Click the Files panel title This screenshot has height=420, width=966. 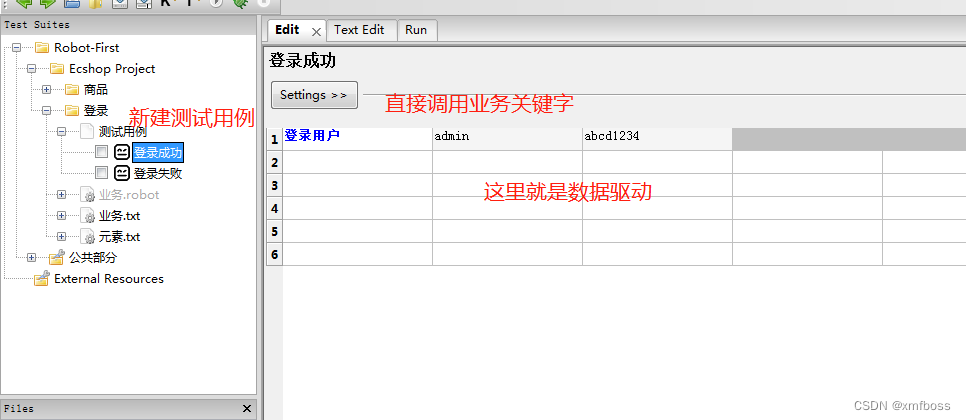coord(19,409)
